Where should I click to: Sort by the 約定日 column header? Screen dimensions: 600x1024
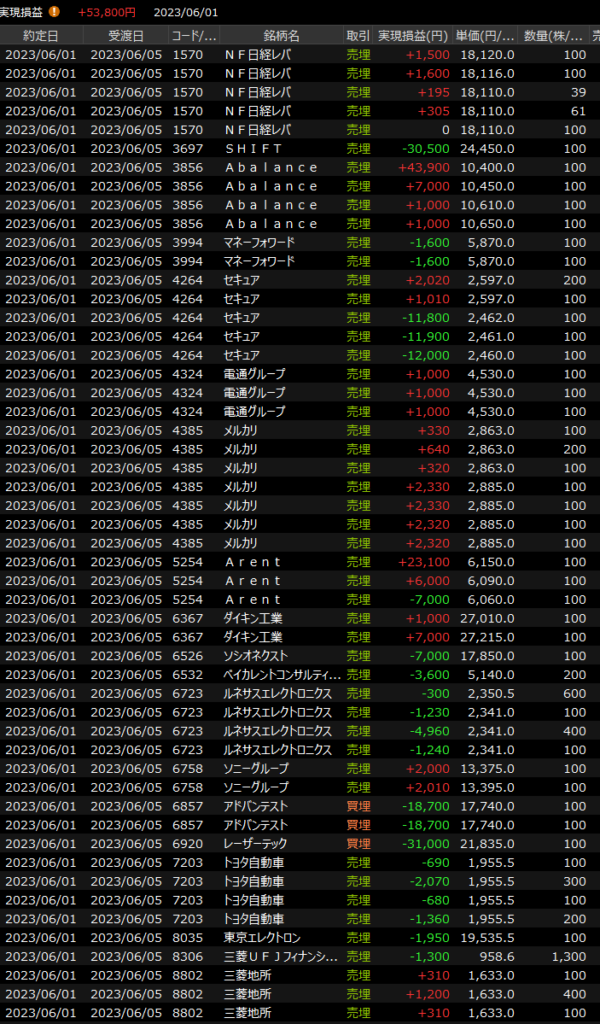tap(40, 35)
